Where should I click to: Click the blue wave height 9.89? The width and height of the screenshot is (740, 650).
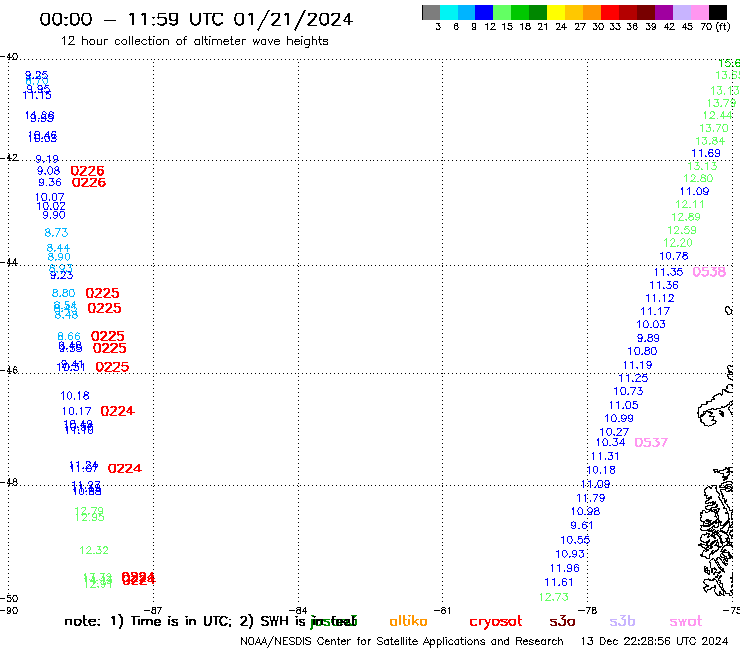pyautogui.click(x=648, y=338)
